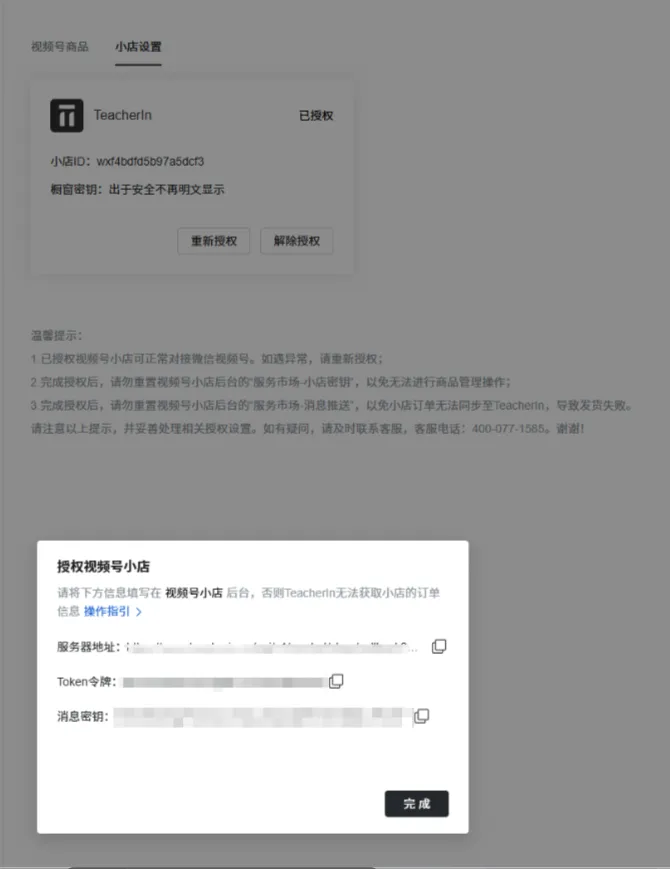Click the 授权视频号小店 dialog title
The height and width of the screenshot is (869, 670).
104,566
